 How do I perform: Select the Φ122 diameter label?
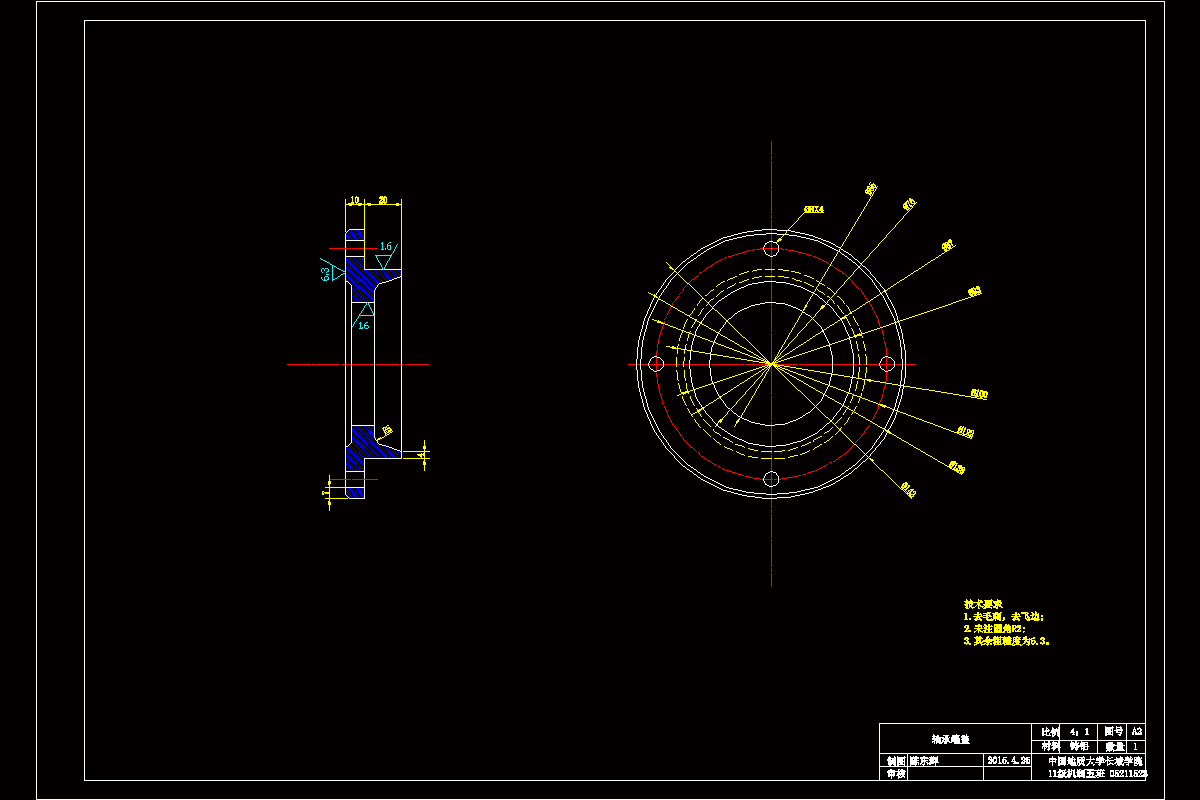tap(965, 432)
